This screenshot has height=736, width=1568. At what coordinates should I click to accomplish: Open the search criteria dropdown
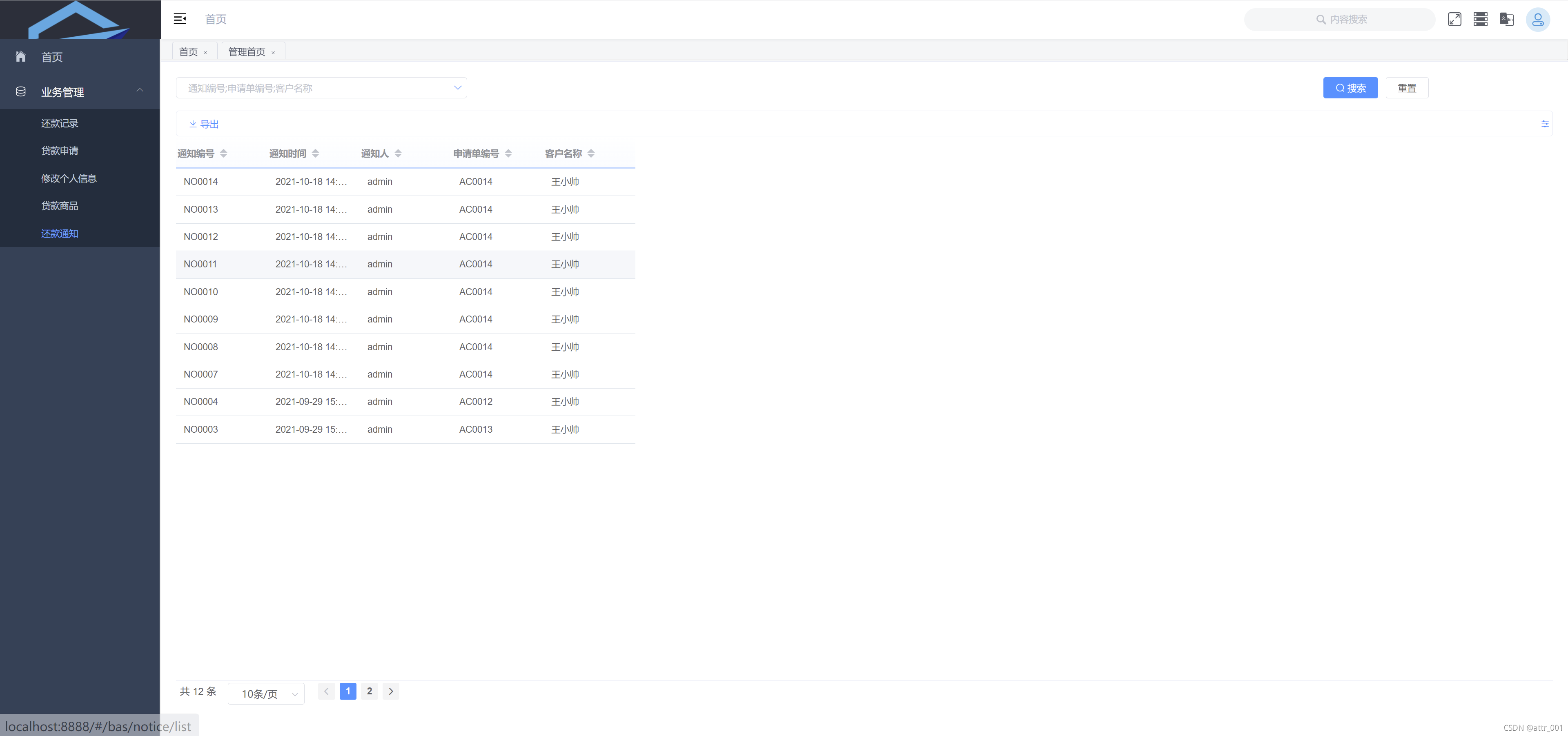457,88
